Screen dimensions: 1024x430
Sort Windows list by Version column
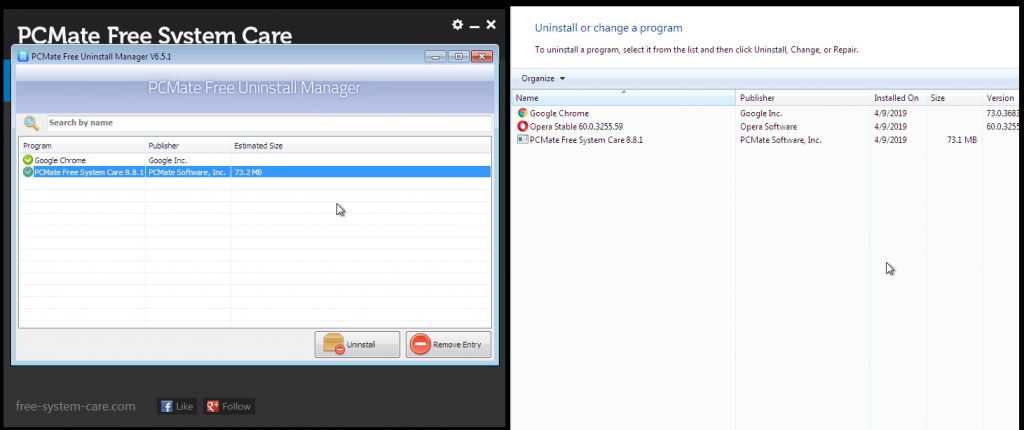[x=1002, y=98]
